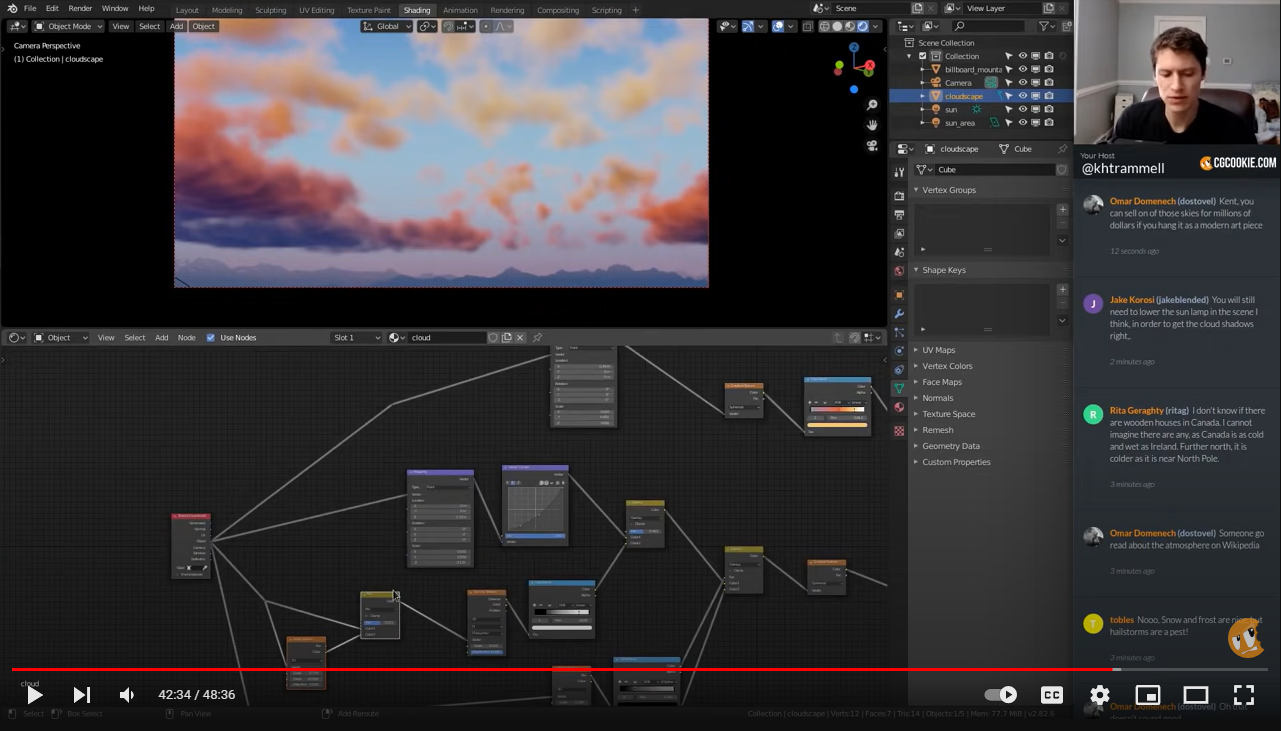1281x731 pixels.
Task: Switch to the UV Editing workspace tab
Action: (x=316, y=10)
